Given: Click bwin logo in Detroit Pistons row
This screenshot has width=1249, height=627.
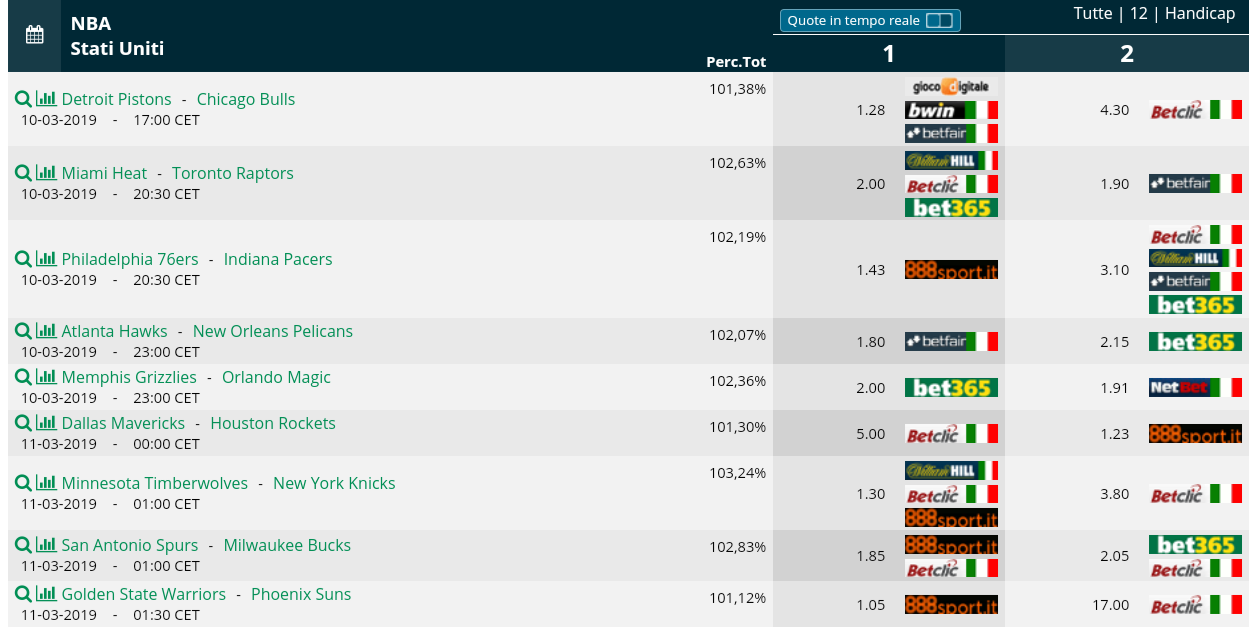Looking at the screenshot, I should coord(951,110).
